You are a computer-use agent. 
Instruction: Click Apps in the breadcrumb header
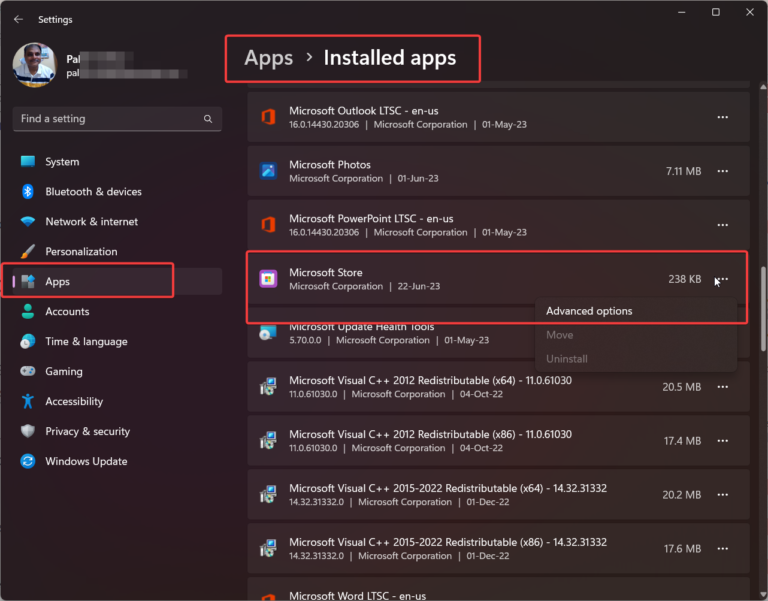(268, 58)
